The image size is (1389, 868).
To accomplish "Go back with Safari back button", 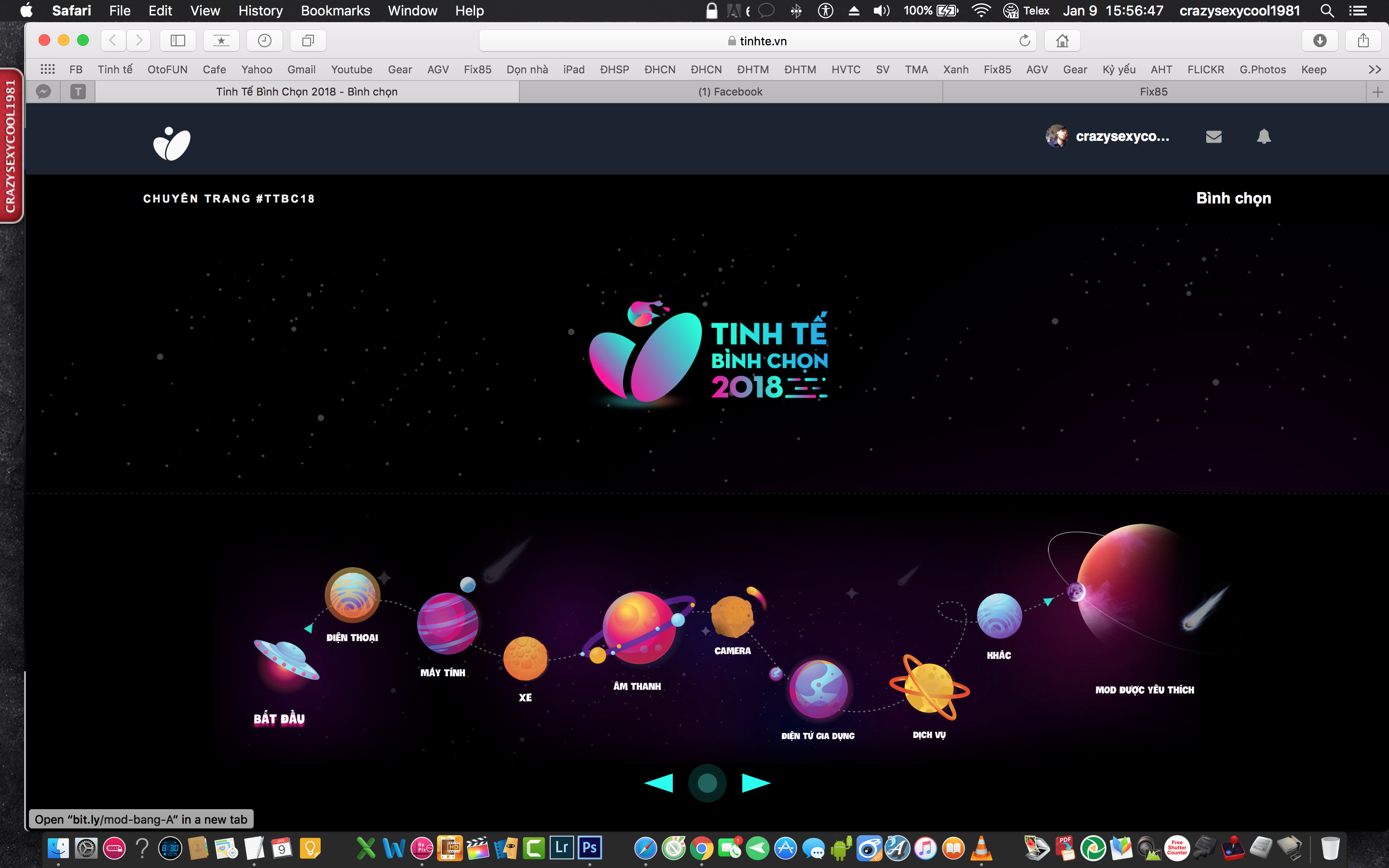I will 113,40.
